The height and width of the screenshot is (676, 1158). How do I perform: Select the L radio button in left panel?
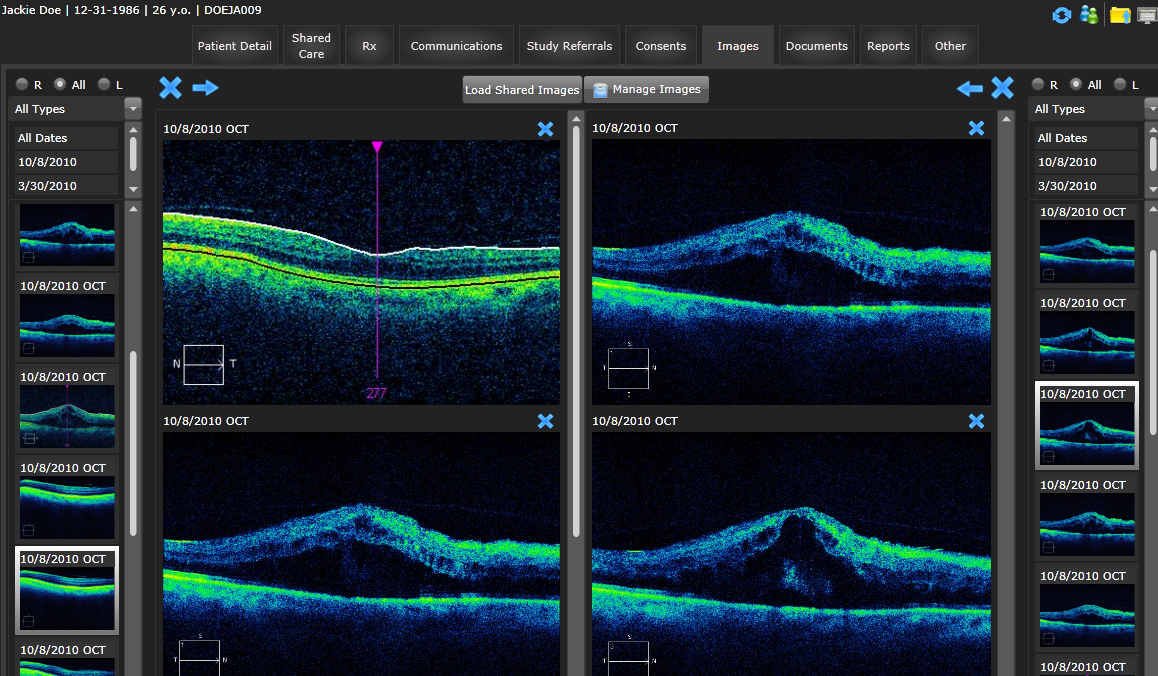[103, 84]
